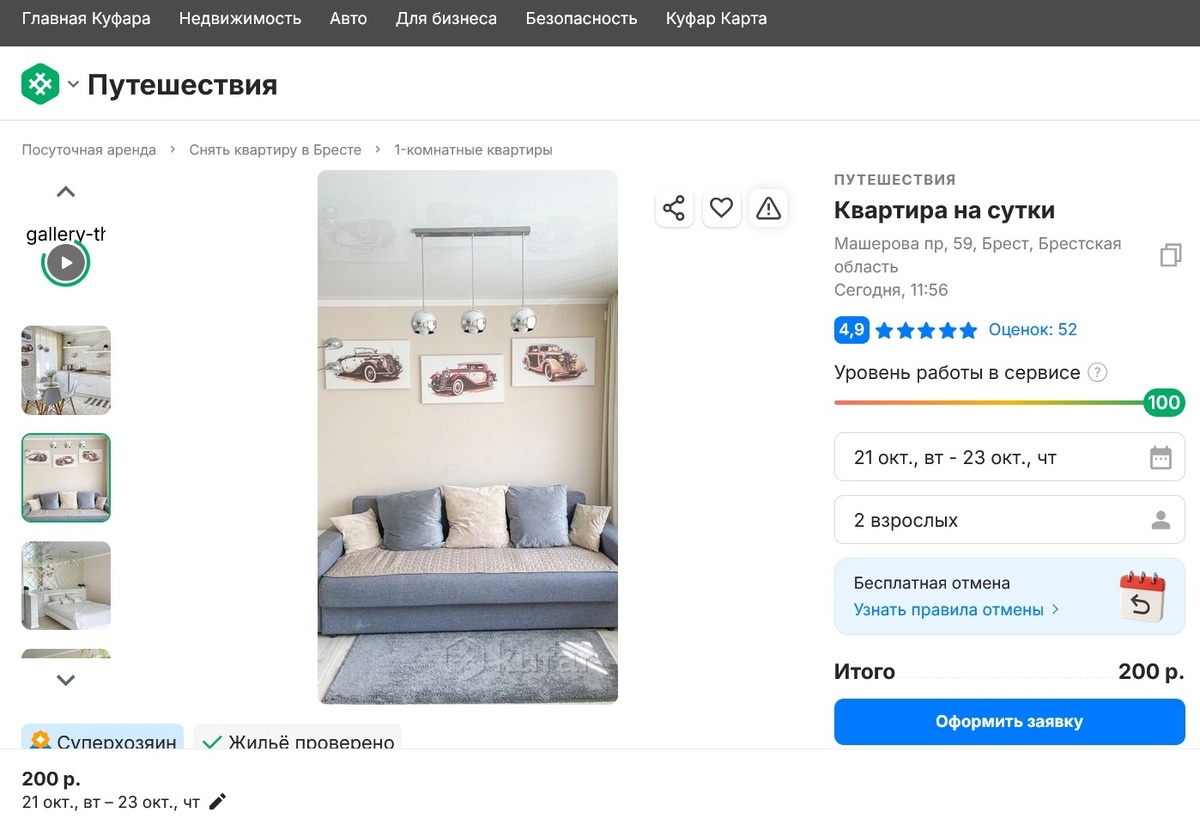This screenshot has width=1200, height=825.
Task: Edit dates with pencil icon in bottom bar
Action: 218,801
